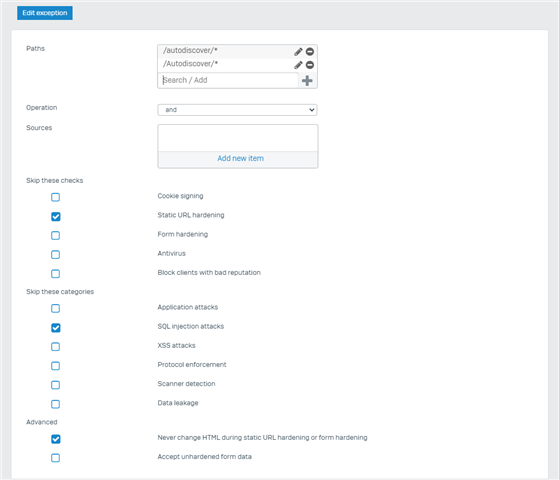Screen dimensions: 559x480
Task: Click the Edit exception button
Action: 45,13
